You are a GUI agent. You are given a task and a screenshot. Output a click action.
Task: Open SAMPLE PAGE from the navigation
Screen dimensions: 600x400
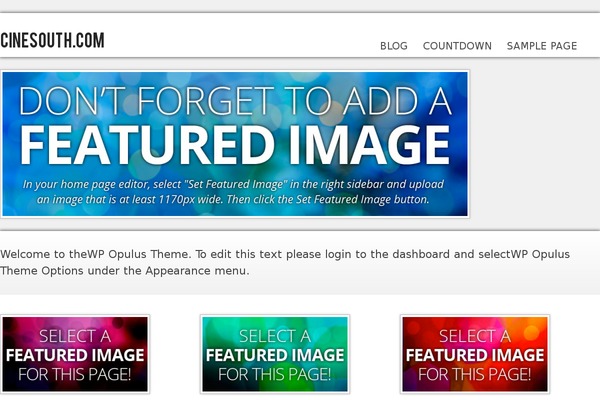click(542, 46)
